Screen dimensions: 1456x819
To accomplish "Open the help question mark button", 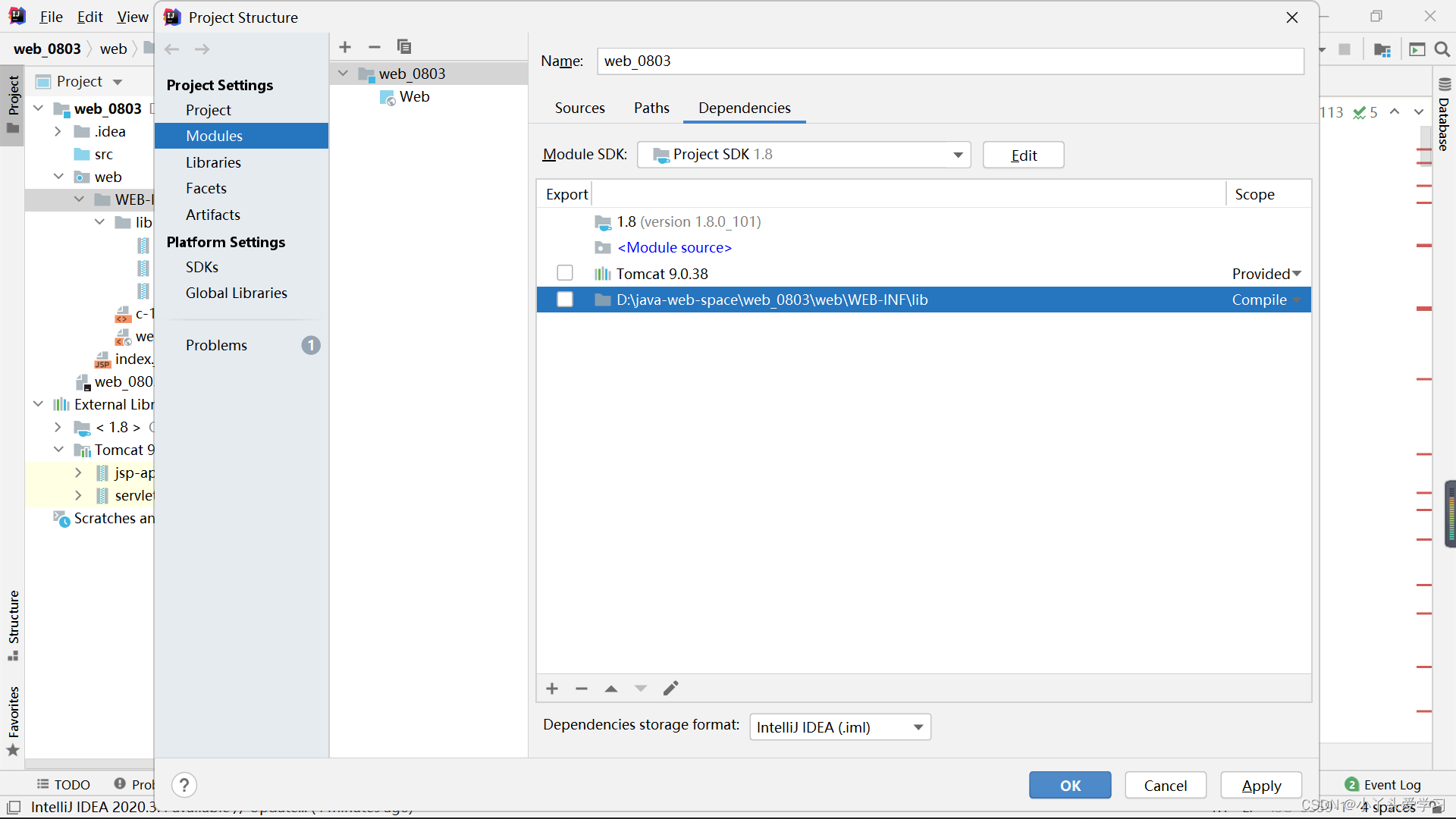I will 184,785.
